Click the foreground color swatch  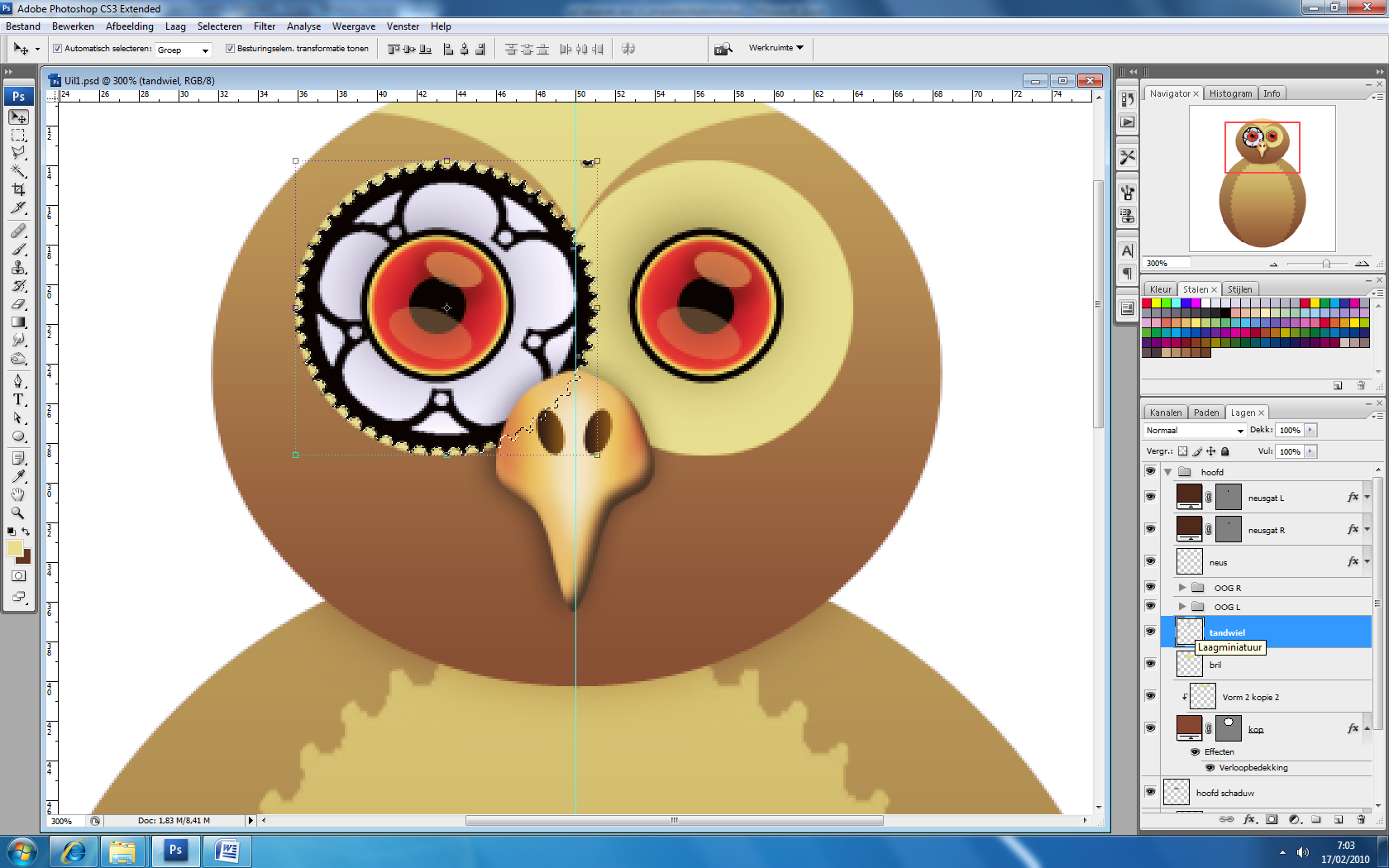click(14, 547)
